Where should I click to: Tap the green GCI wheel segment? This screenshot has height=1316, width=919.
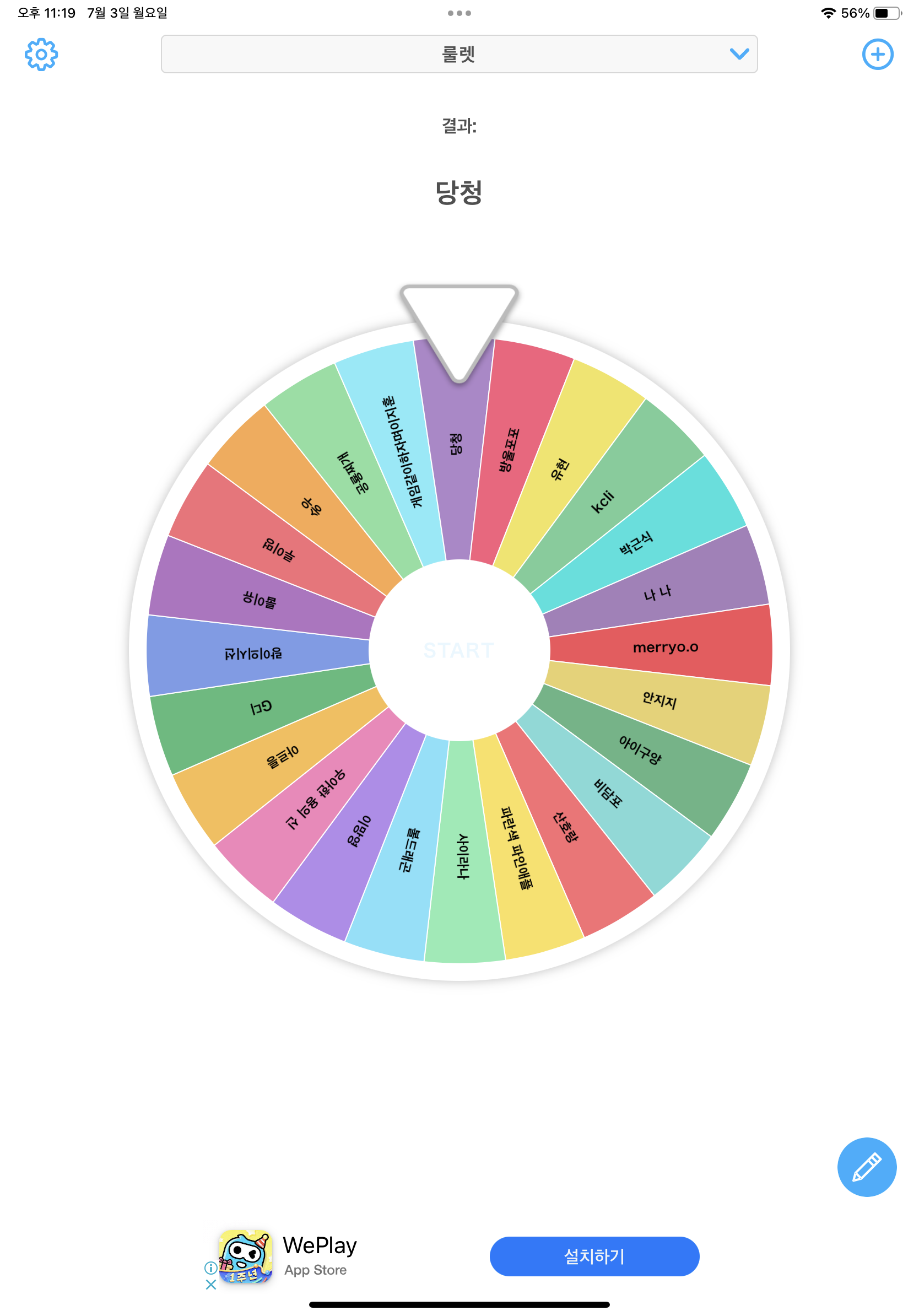261,708
